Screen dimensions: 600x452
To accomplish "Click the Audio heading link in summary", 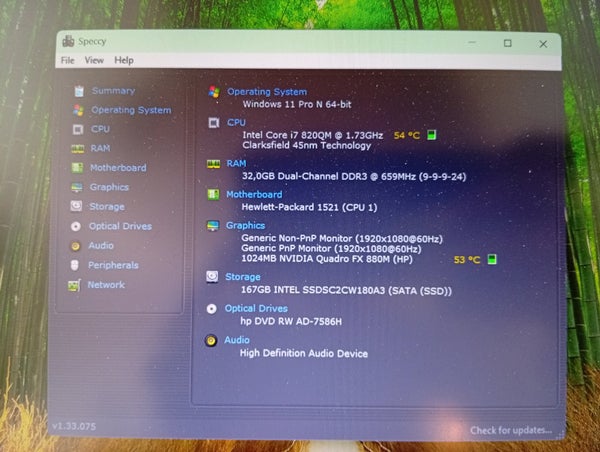I will [x=237, y=340].
